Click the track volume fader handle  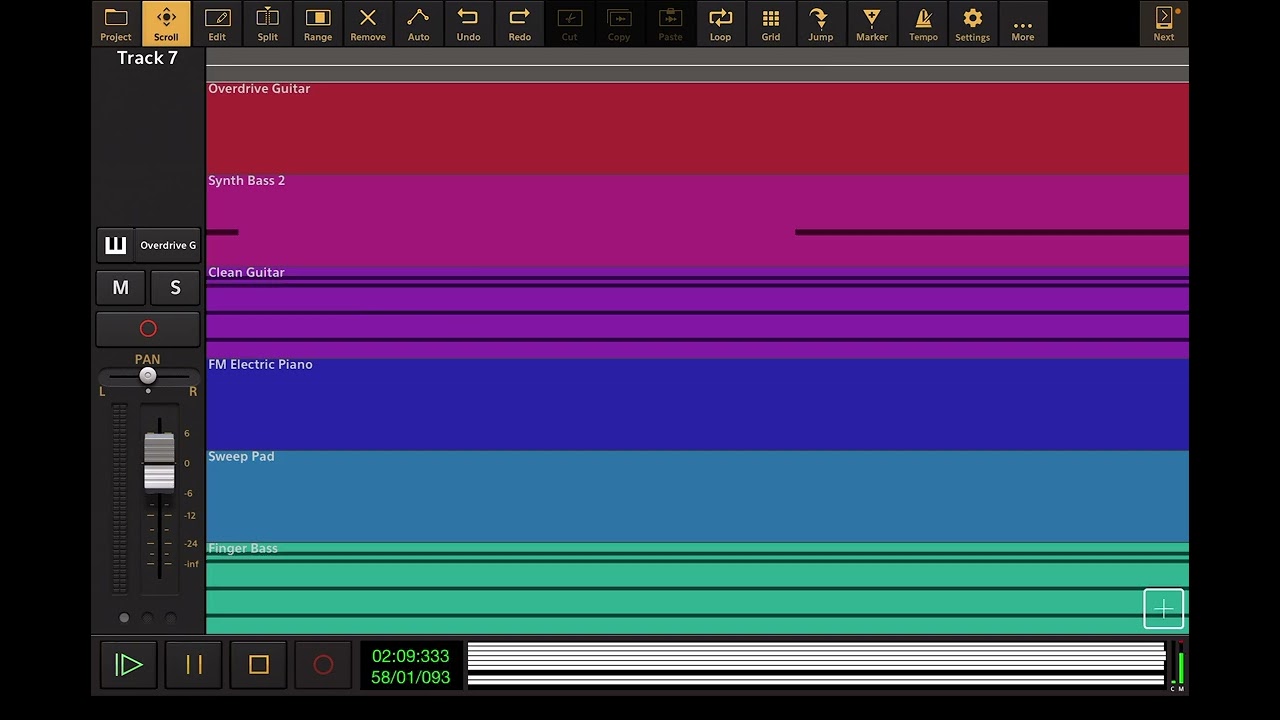(159, 462)
